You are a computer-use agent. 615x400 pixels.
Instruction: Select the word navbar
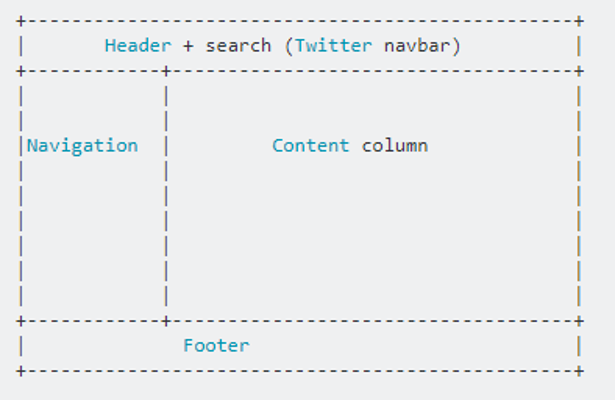coord(417,45)
